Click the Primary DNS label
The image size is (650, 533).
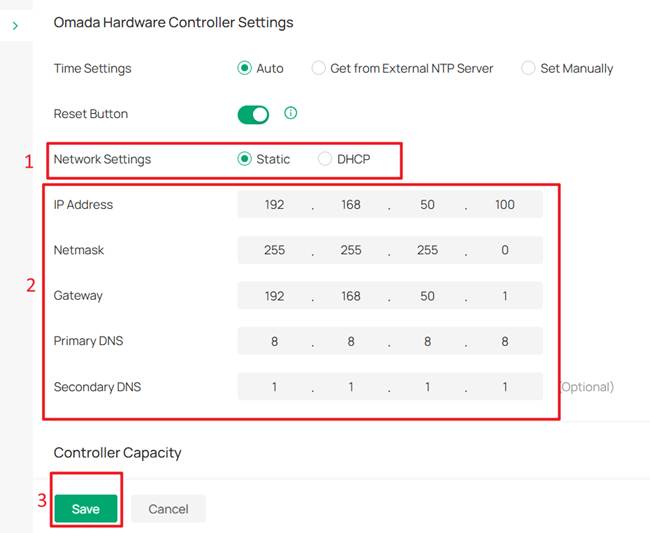(x=88, y=341)
